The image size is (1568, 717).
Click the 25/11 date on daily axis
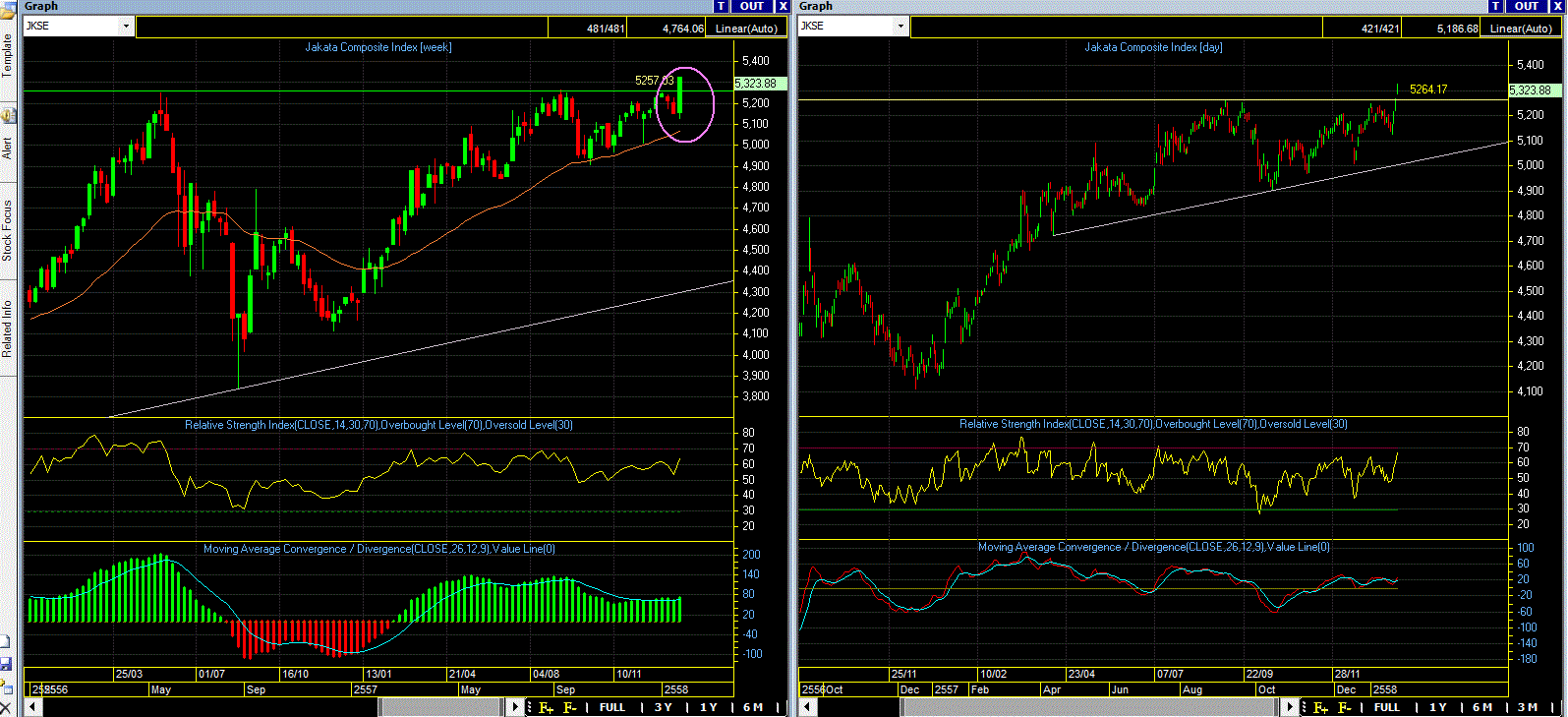(x=904, y=675)
